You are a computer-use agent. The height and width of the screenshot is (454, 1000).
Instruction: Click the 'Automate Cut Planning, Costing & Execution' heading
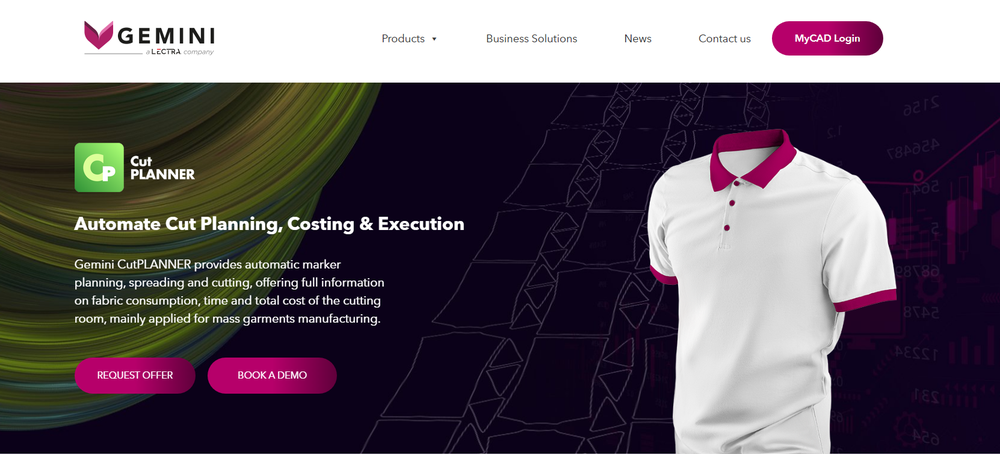pos(269,224)
